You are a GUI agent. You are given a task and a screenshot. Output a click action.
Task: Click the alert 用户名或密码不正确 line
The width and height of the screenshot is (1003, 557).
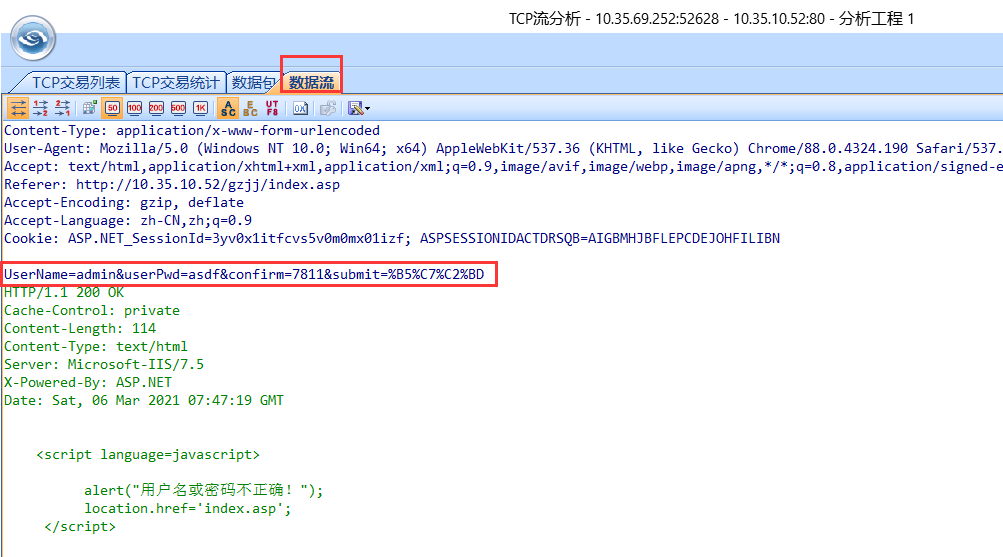coord(204,490)
